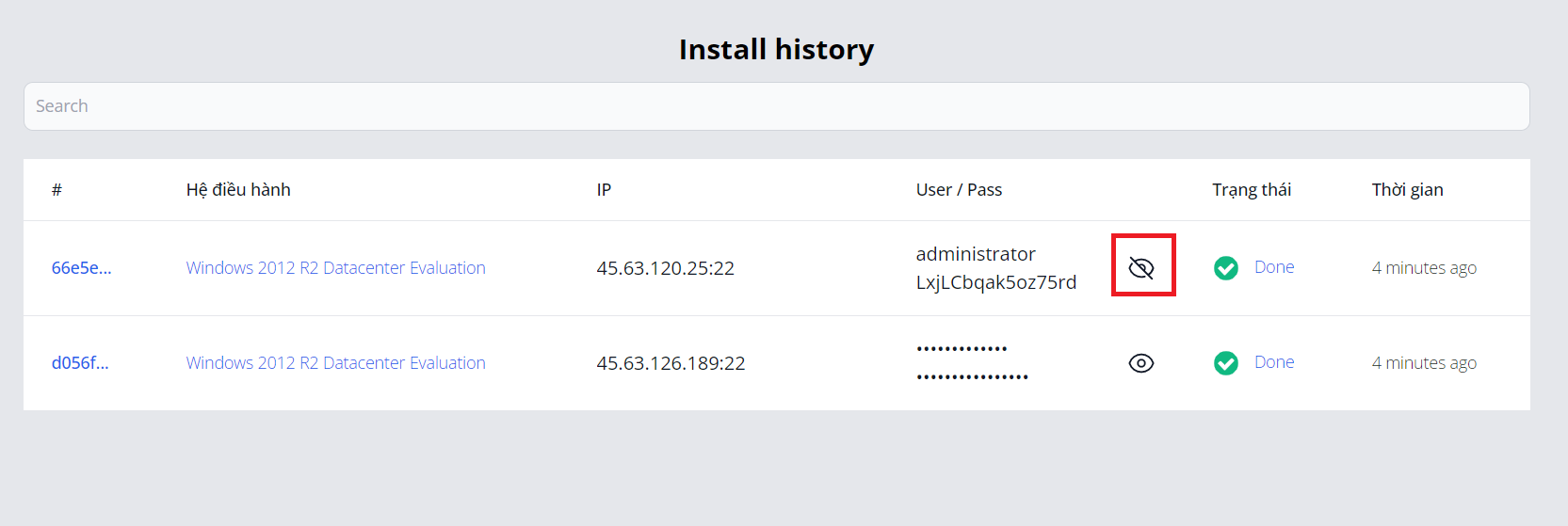The height and width of the screenshot is (526, 1568).
Task: Open install record d056f...
Action: tap(80, 363)
